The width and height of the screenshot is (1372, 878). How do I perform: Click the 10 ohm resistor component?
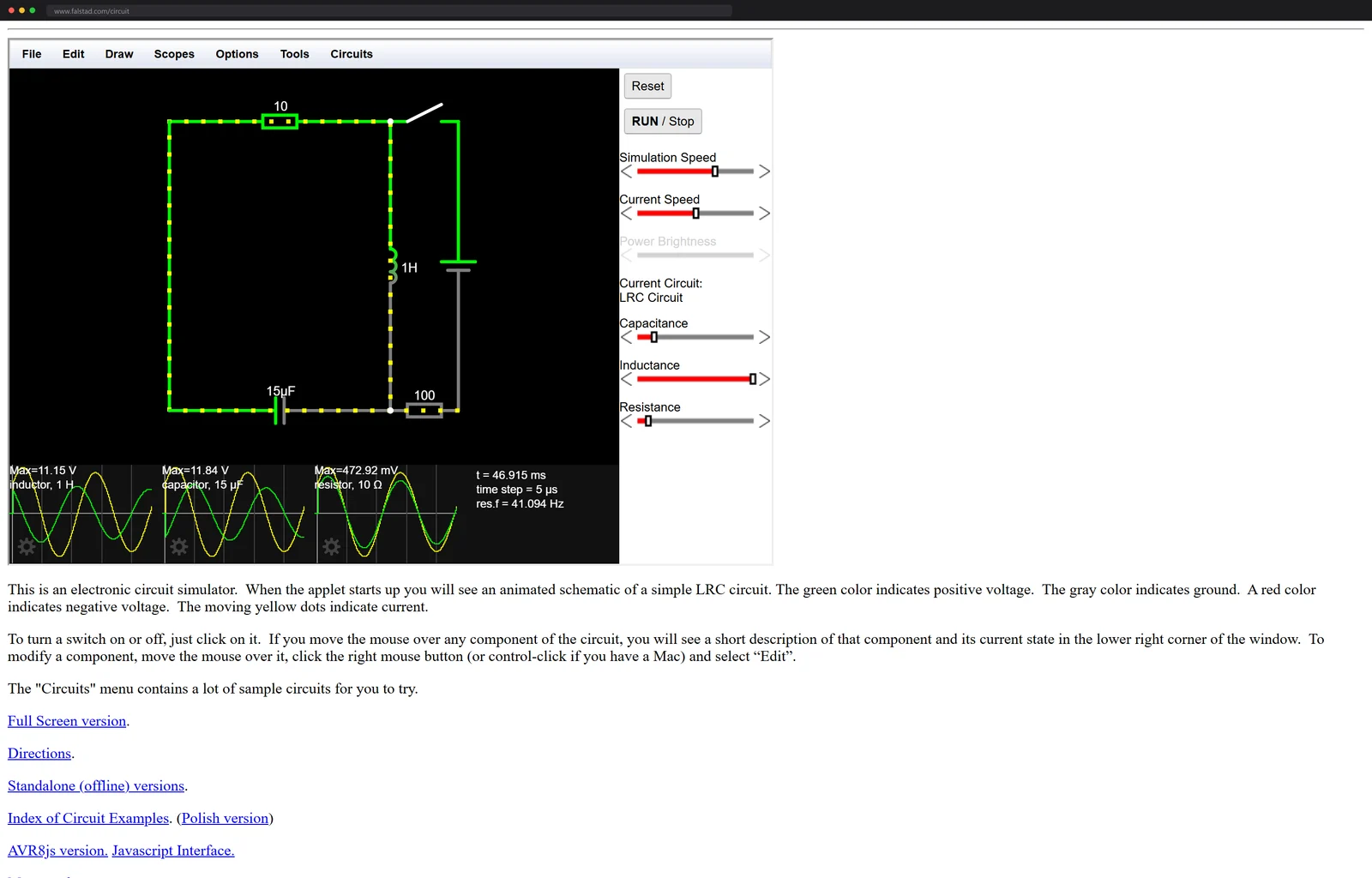pos(280,122)
